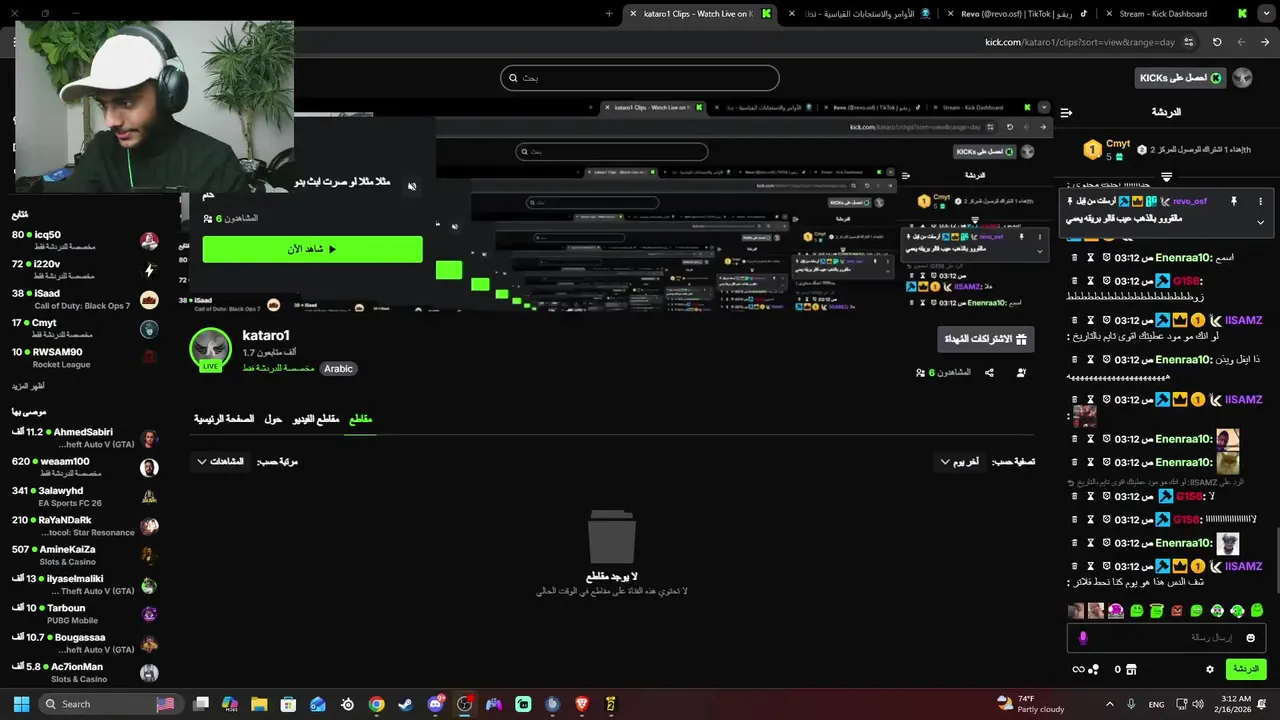This screenshot has width=1280, height=720.
Task: Open i220v channel in sidebar
Action: click(85, 269)
